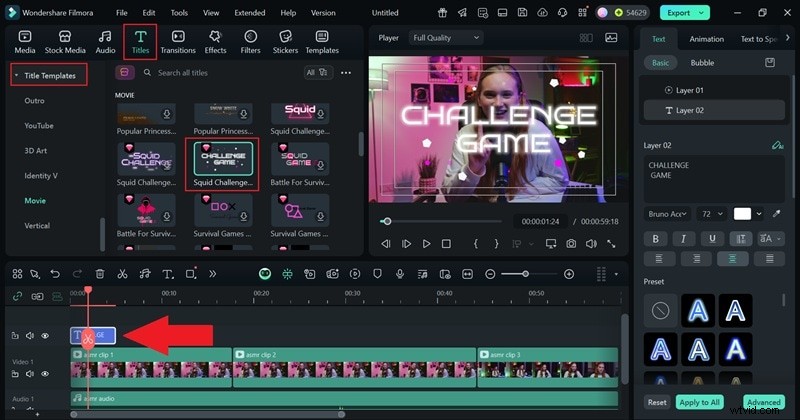
Task: Open the Stock Media panel
Action: [65, 42]
